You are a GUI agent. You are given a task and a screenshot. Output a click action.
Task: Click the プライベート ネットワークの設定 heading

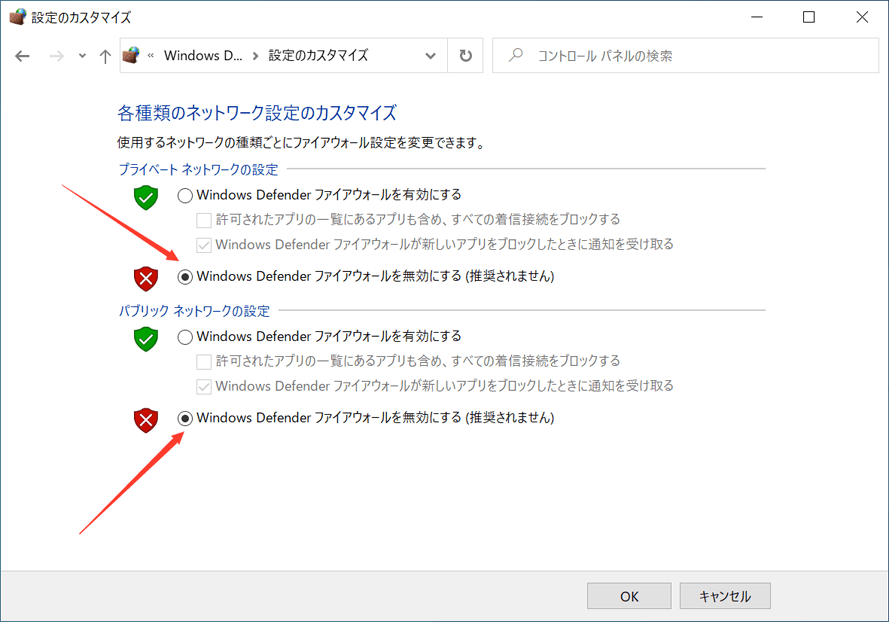(198, 170)
